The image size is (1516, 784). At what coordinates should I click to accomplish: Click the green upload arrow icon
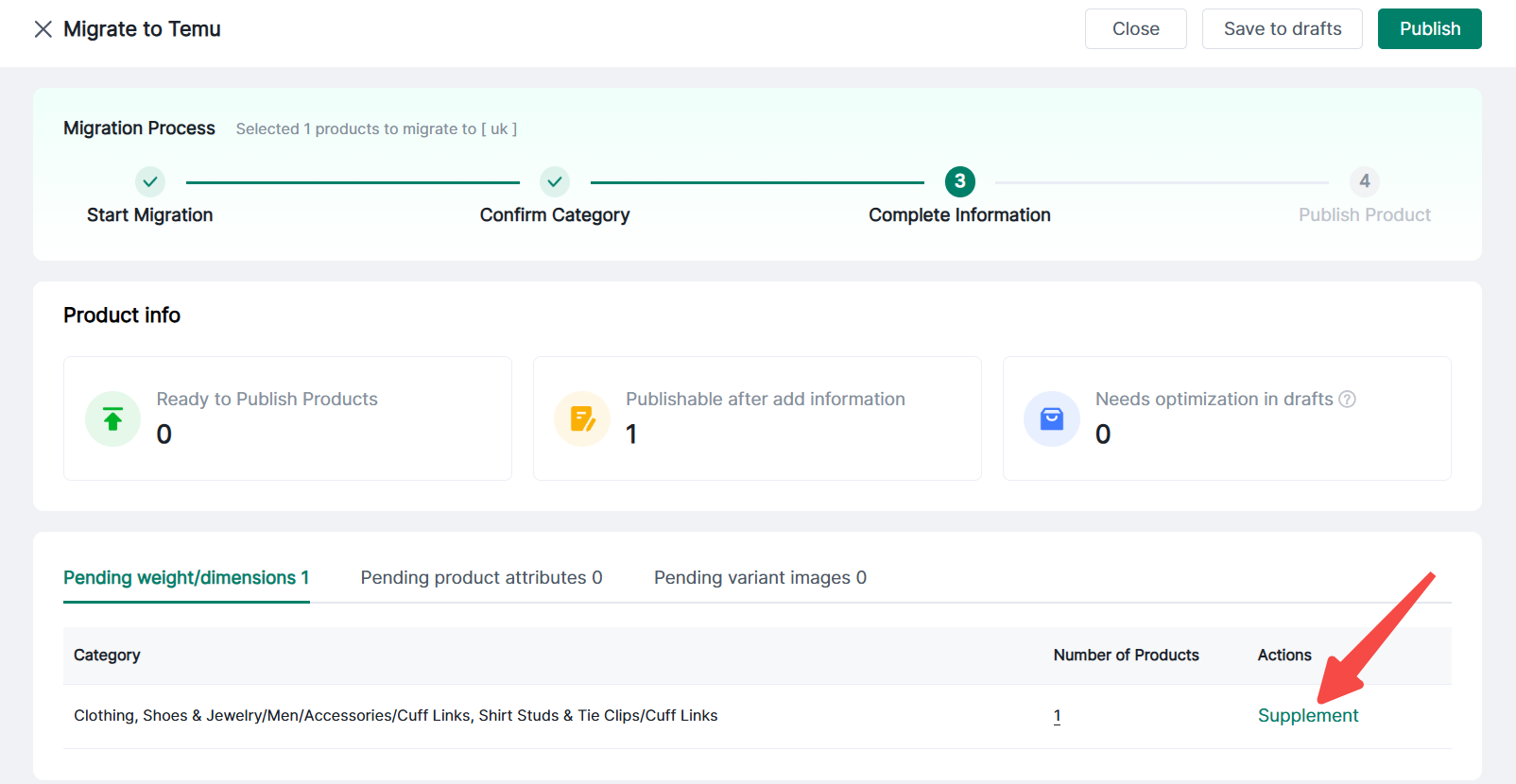click(112, 418)
